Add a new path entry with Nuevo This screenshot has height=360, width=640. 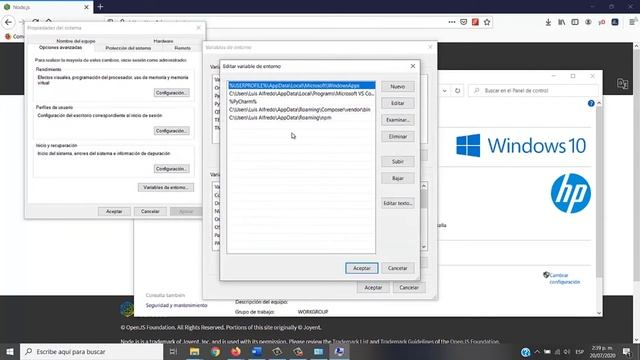pos(398,87)
